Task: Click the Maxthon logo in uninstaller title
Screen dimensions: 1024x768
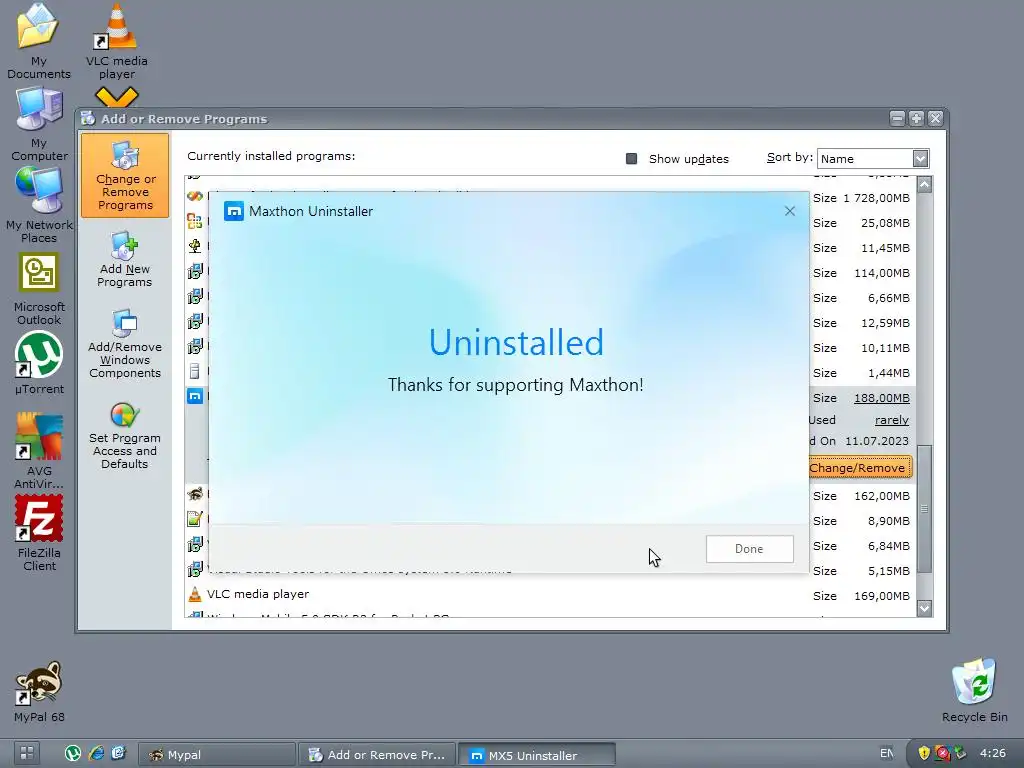Action: point(233,211)
